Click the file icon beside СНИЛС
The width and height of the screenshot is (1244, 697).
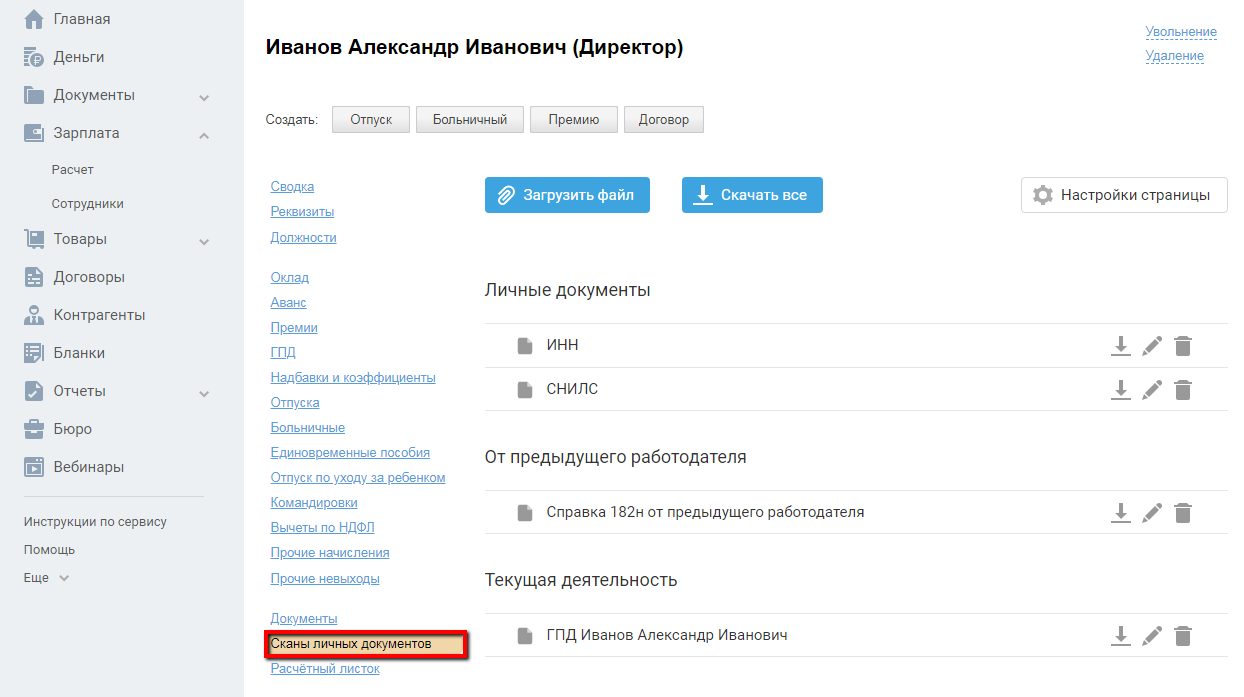point(525,390)
